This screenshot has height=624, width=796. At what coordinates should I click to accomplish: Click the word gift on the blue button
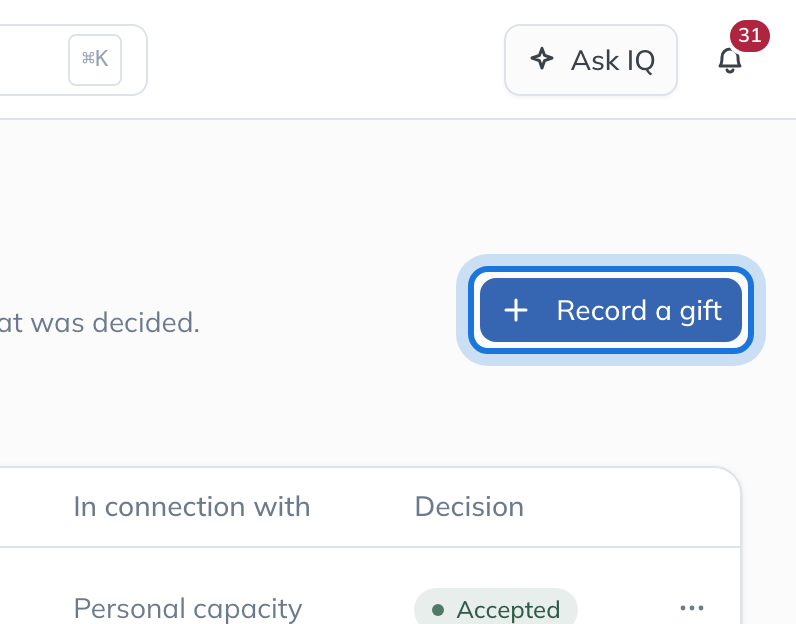(701, 311)
